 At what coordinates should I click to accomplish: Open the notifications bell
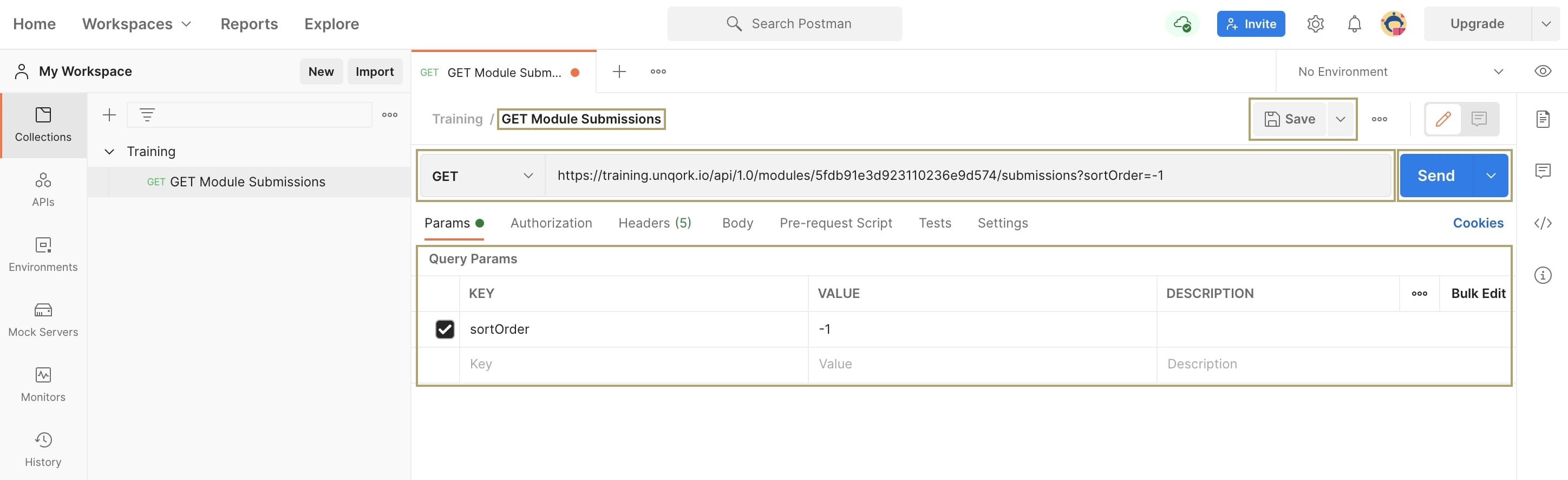[1354, 24]
